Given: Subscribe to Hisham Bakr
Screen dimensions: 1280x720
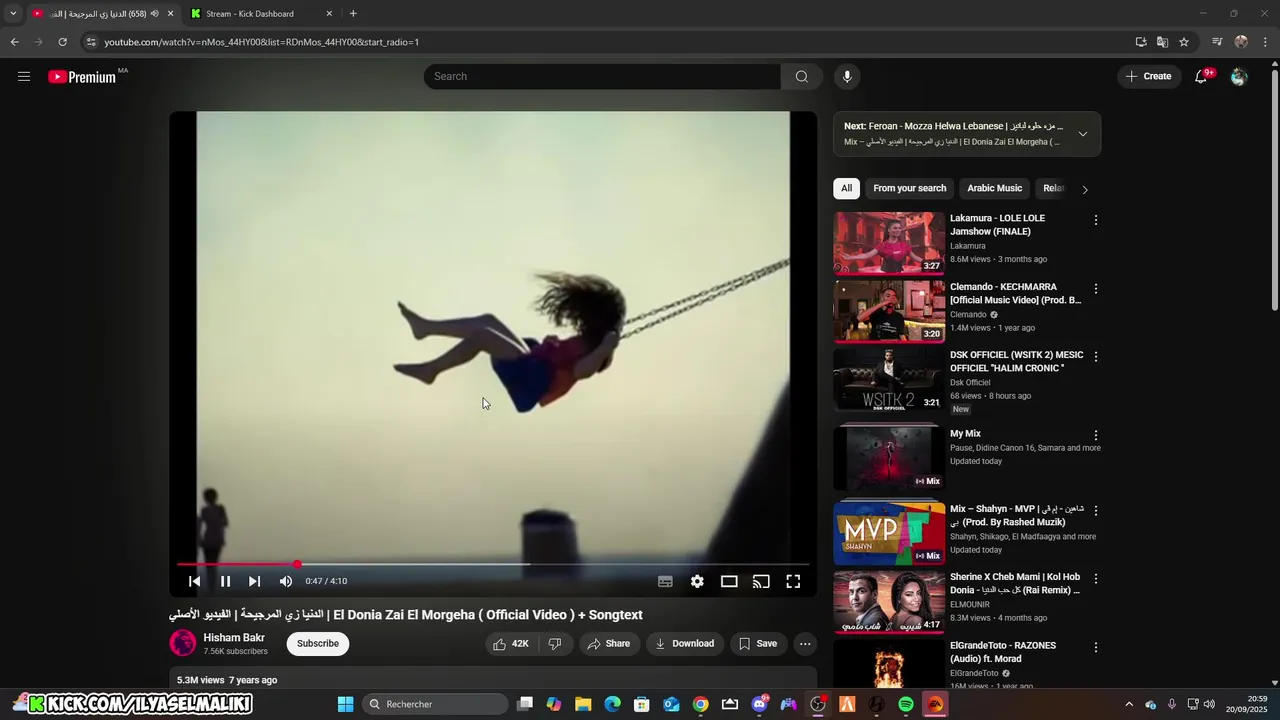Looking at the screenshot, I should point(318,644).
